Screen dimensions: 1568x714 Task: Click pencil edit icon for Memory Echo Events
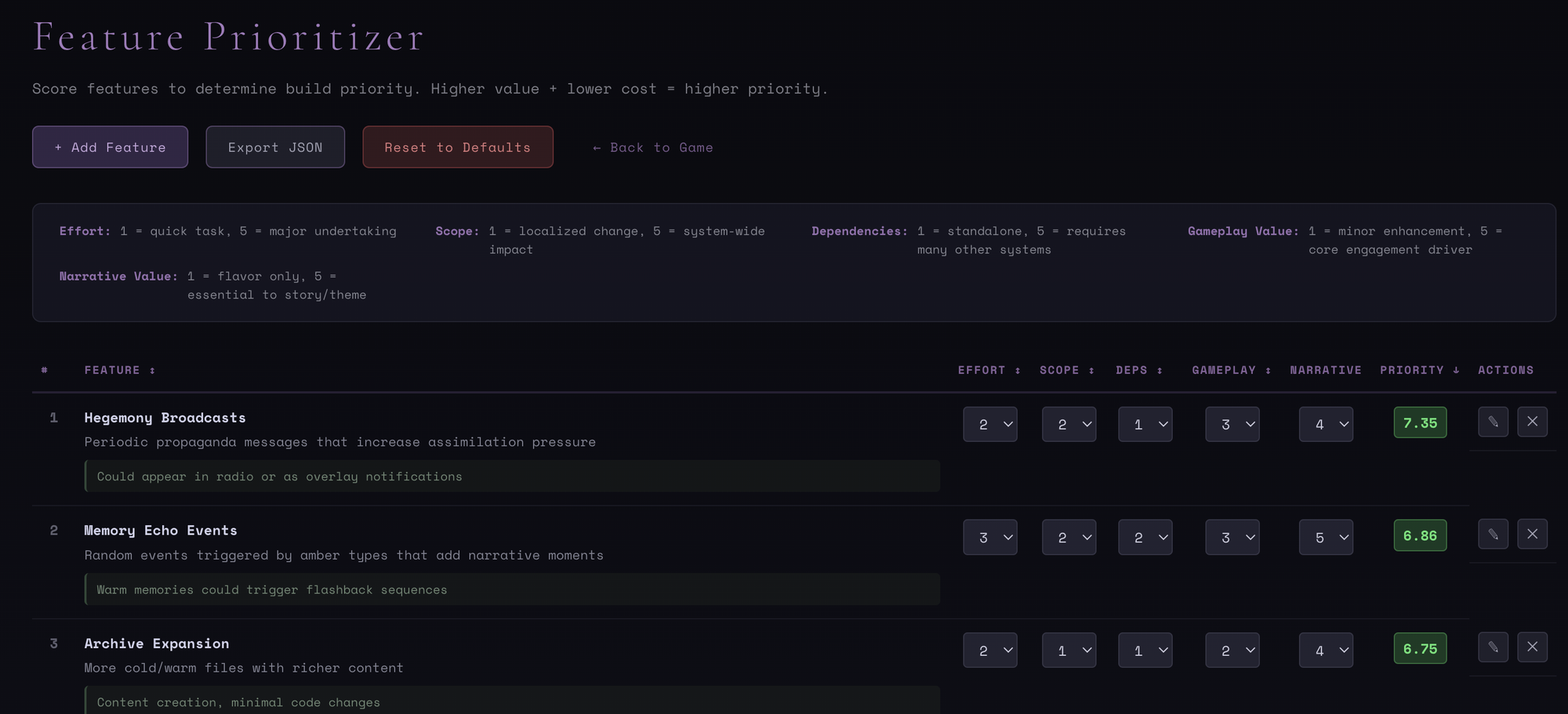click(1493, 535)
